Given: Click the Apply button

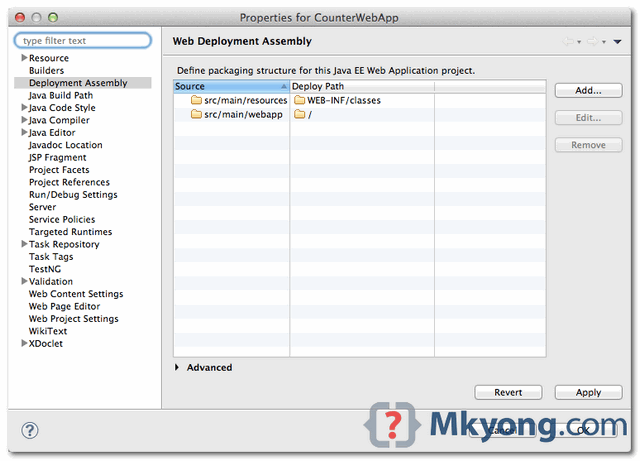Looking at the screenshot, I should pyautogui.click(x=589, y=392).
